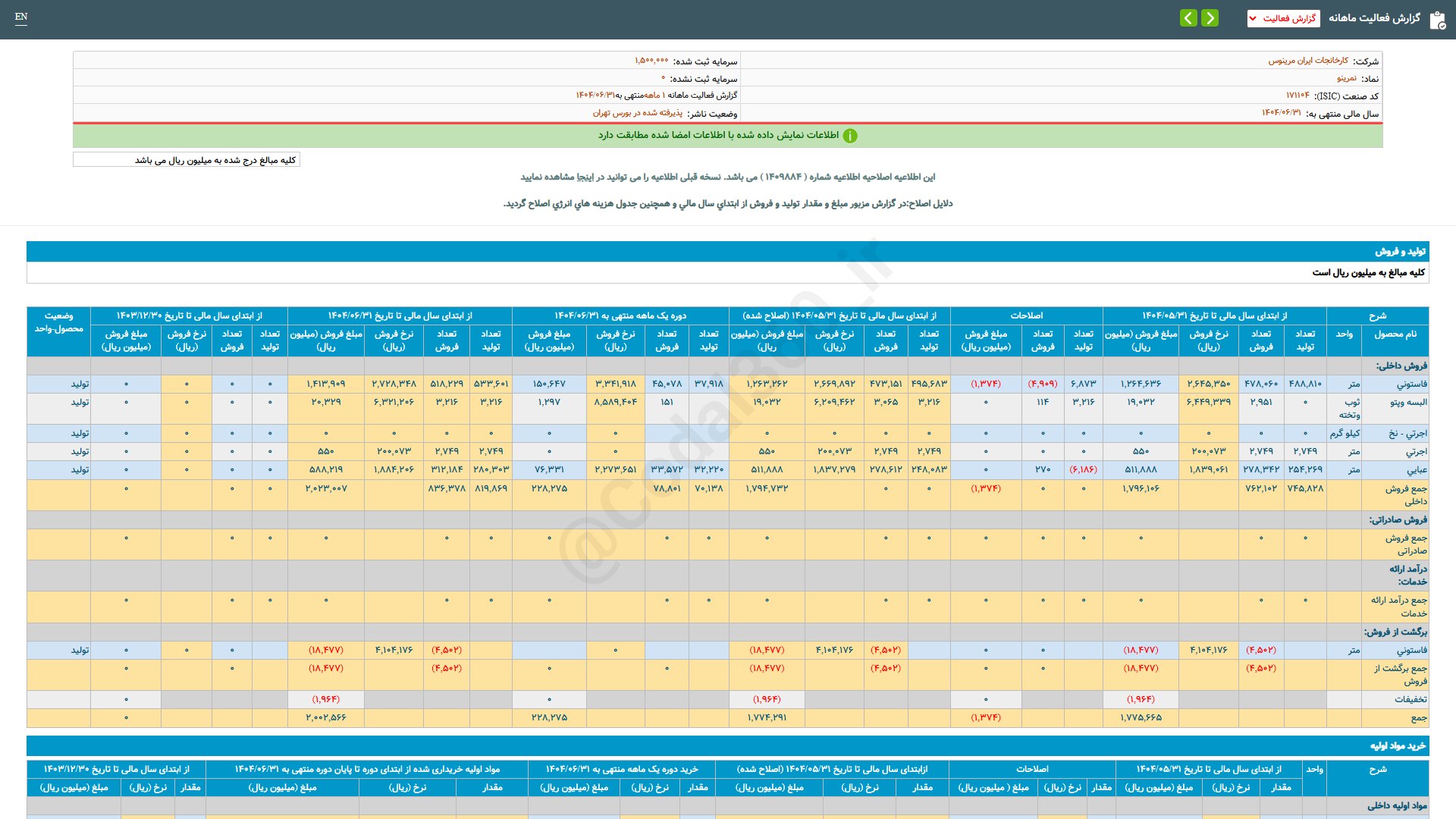Click the البسه ویتو product row name
Image resolution: width=1456 pixels, height=819 pixels.
(1408, 403)
